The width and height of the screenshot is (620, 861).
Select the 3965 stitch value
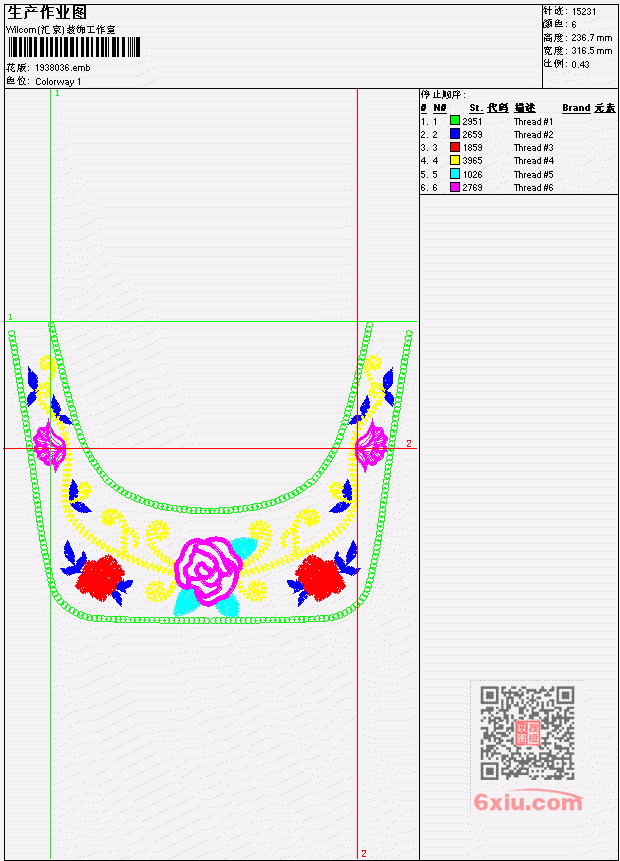tap(472, 161)
